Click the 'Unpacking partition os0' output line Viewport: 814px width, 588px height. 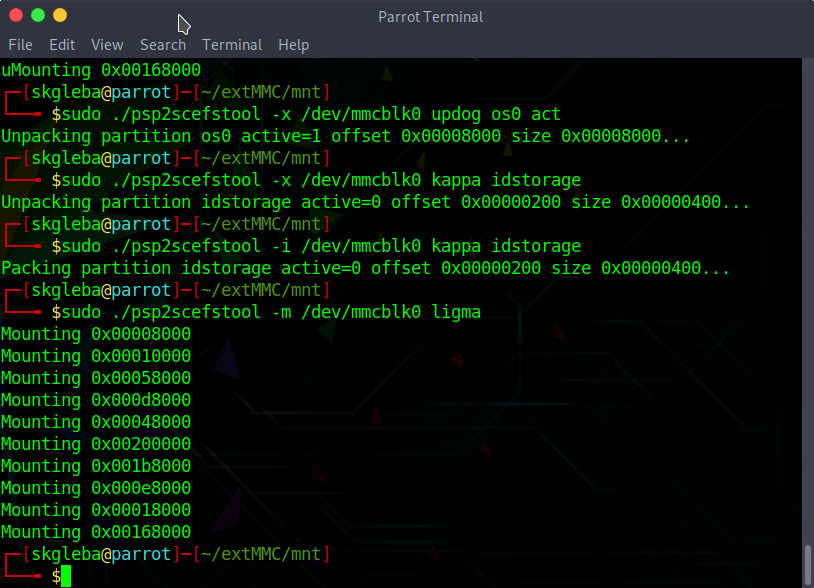click(x=345, y=136)
